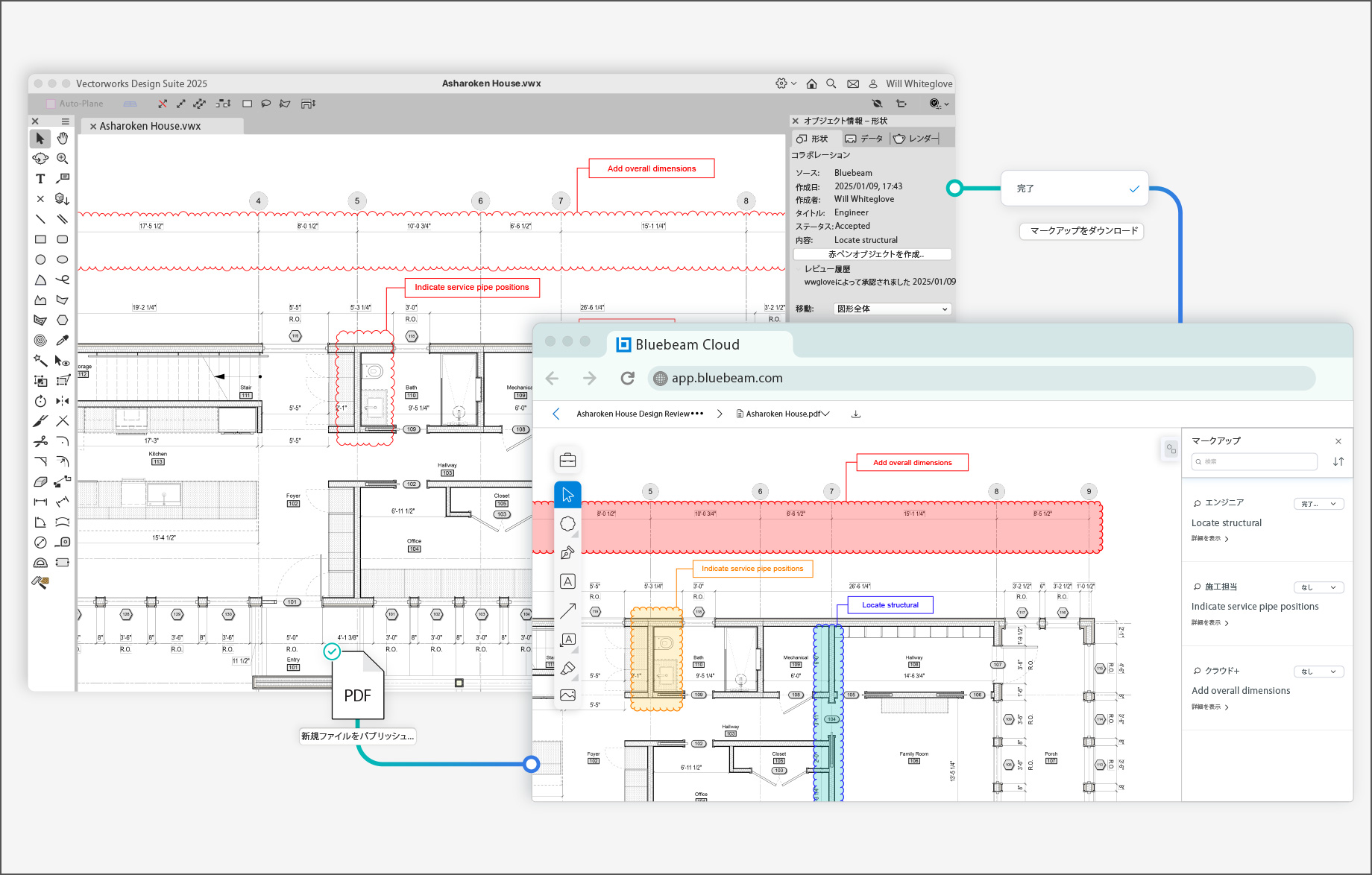
Task: Open the status dropdown for エンジニア markup
Action: click(1318, 504)
